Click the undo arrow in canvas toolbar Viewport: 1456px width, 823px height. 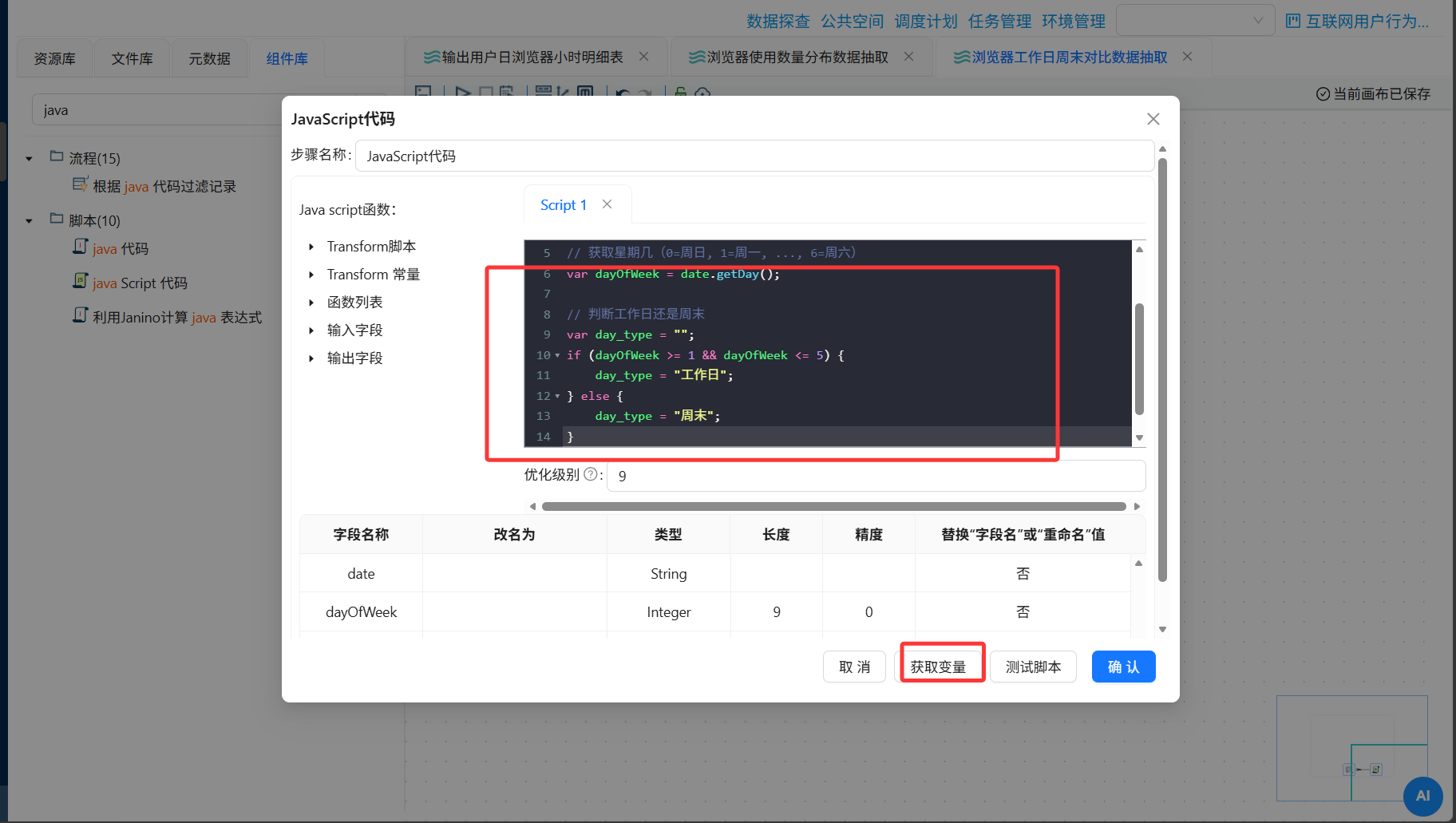623,92
